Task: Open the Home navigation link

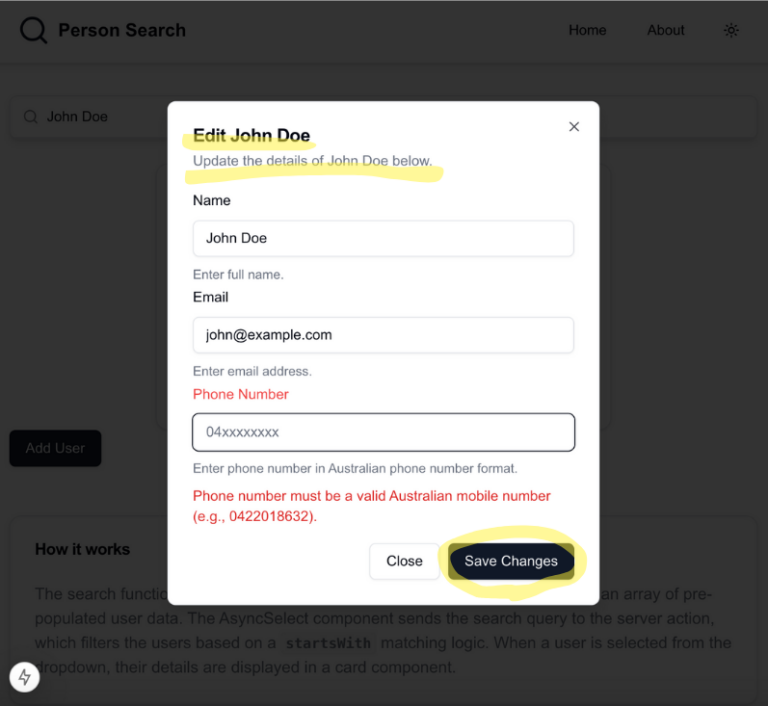Action: tap(587, 30)
